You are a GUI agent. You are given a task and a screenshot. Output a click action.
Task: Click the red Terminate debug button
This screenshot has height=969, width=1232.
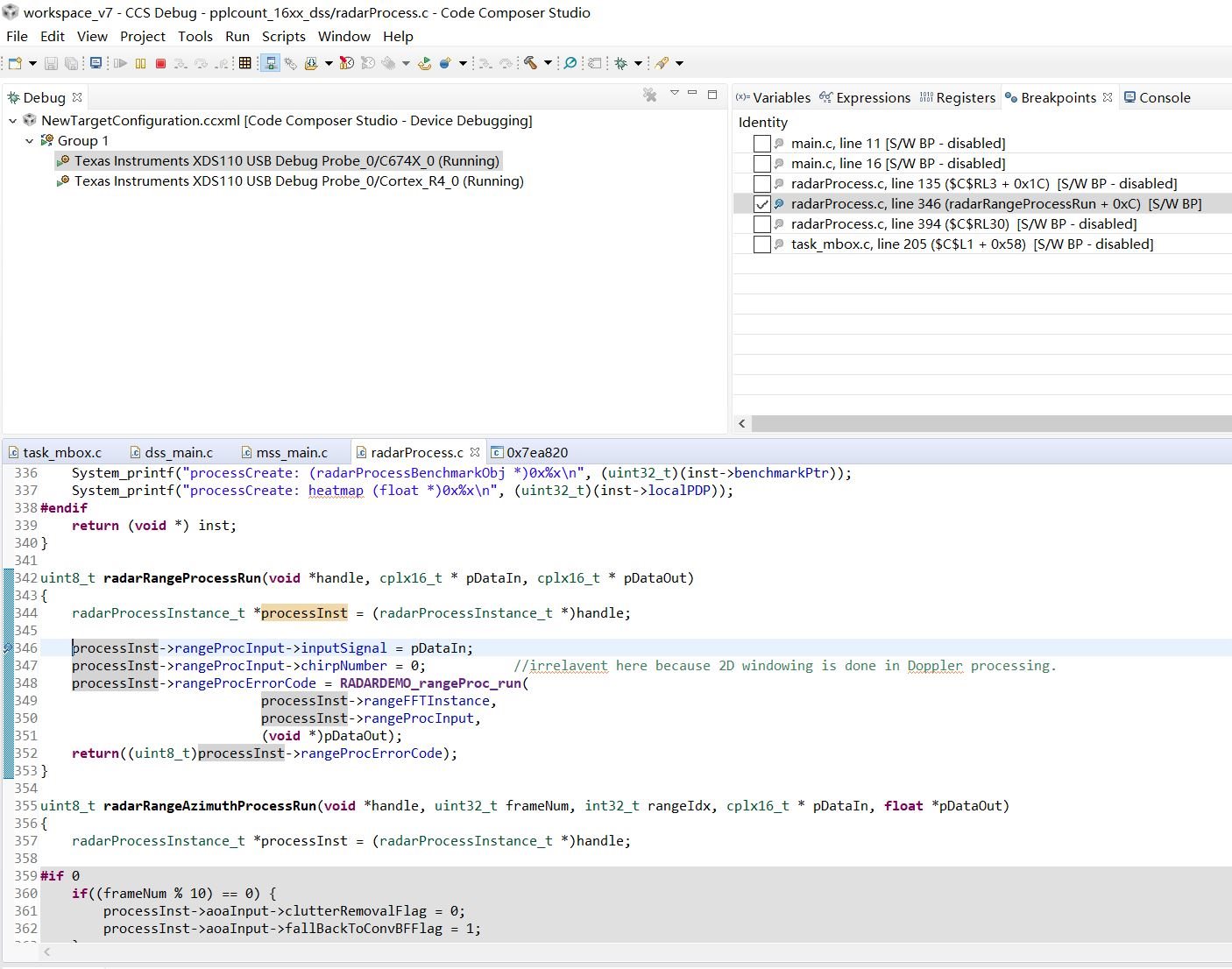[x=160, y=63]
